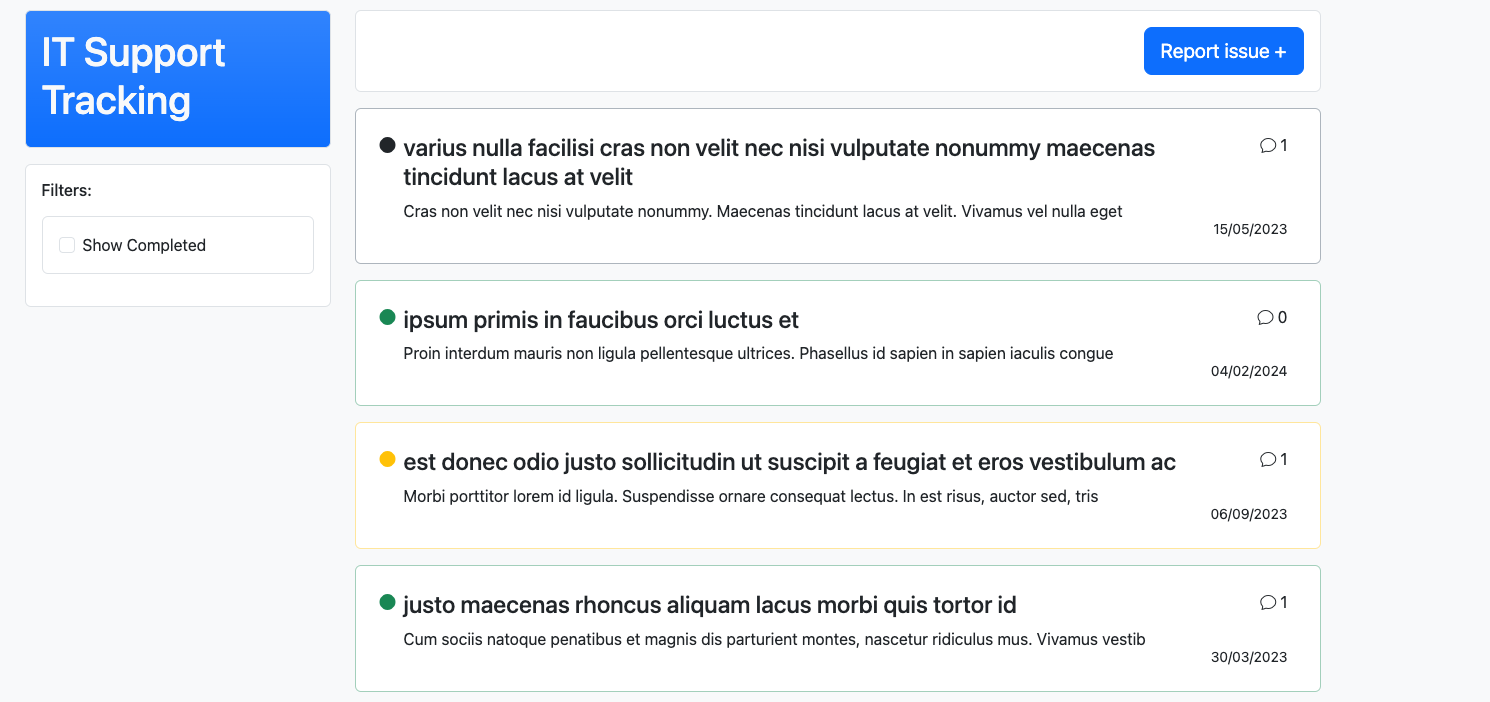Open comments icon on est donec ticket
The height and width of the screenshot is (702, 1490).
[1268, 460]
